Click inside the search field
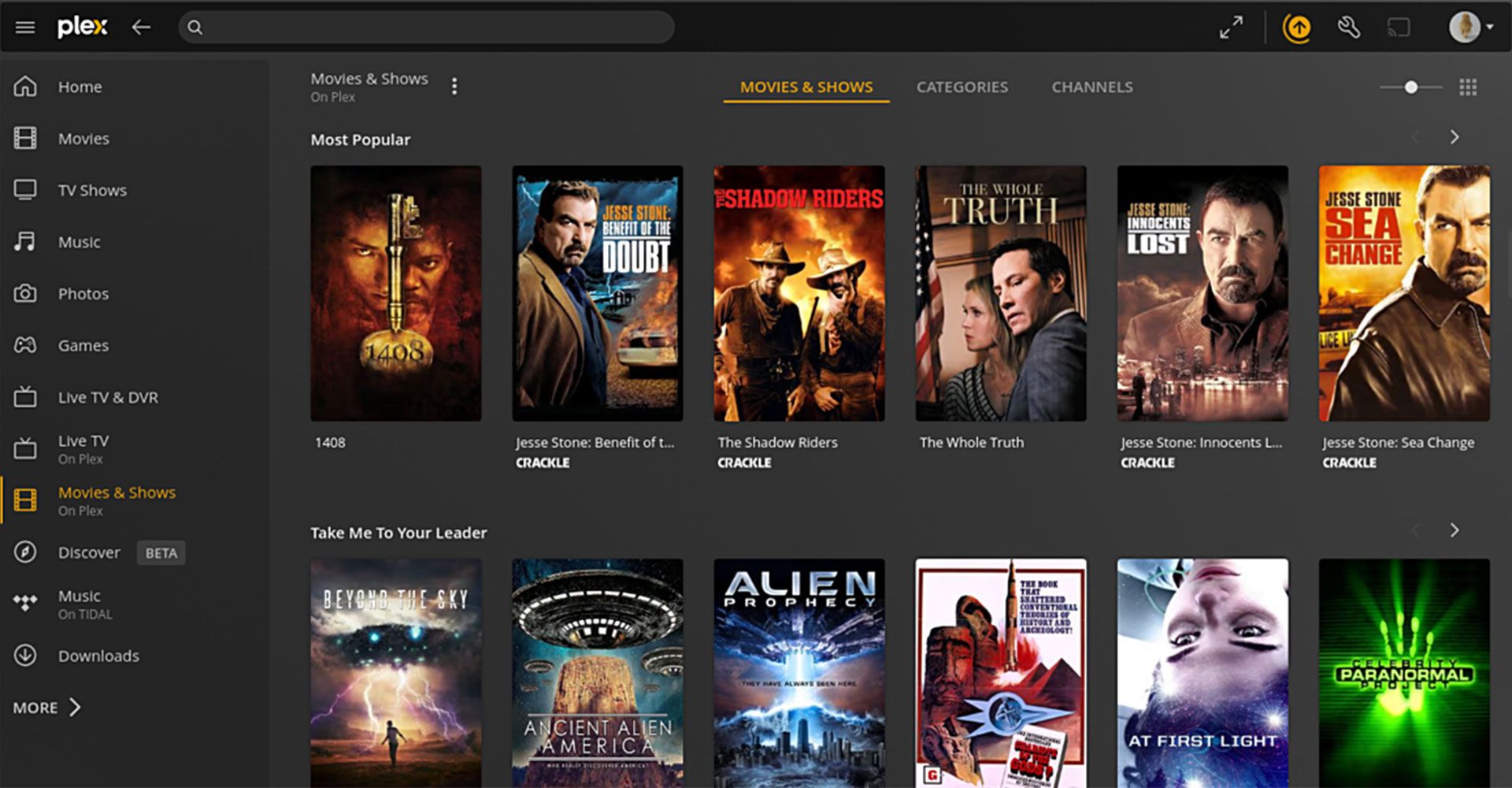The height and width of the screenshot is (788, 1512). click(426, 28)
